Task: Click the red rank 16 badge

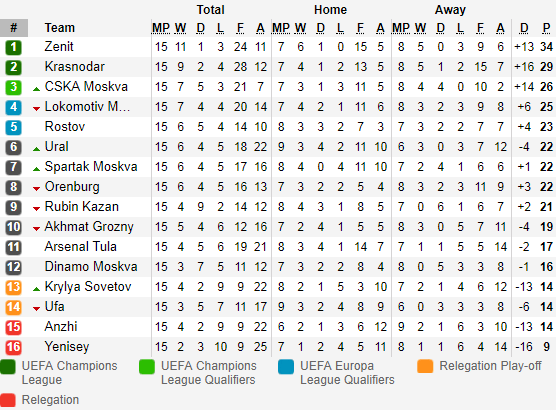Action: 13,347
